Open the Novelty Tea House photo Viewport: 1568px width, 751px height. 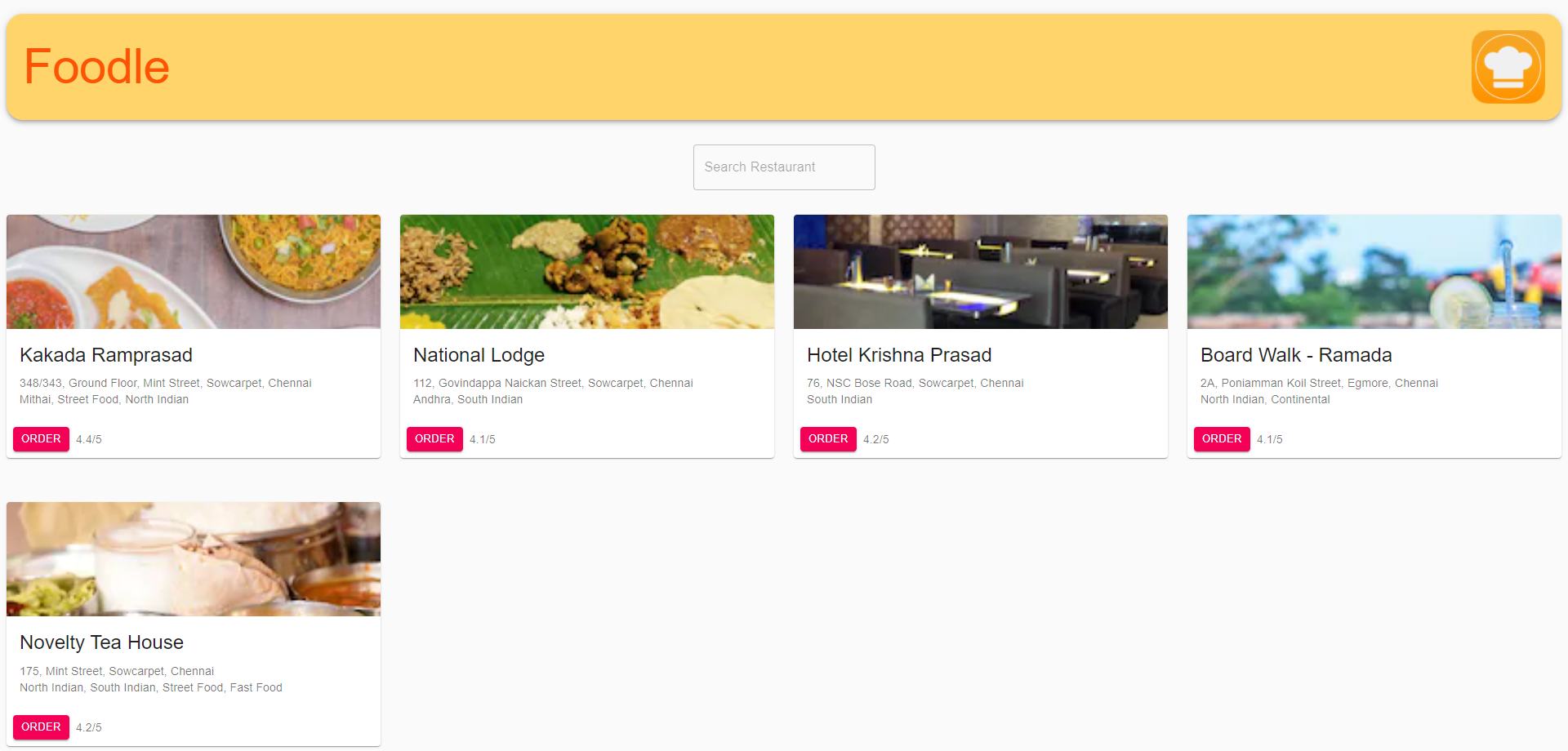(x=193, y=558)
